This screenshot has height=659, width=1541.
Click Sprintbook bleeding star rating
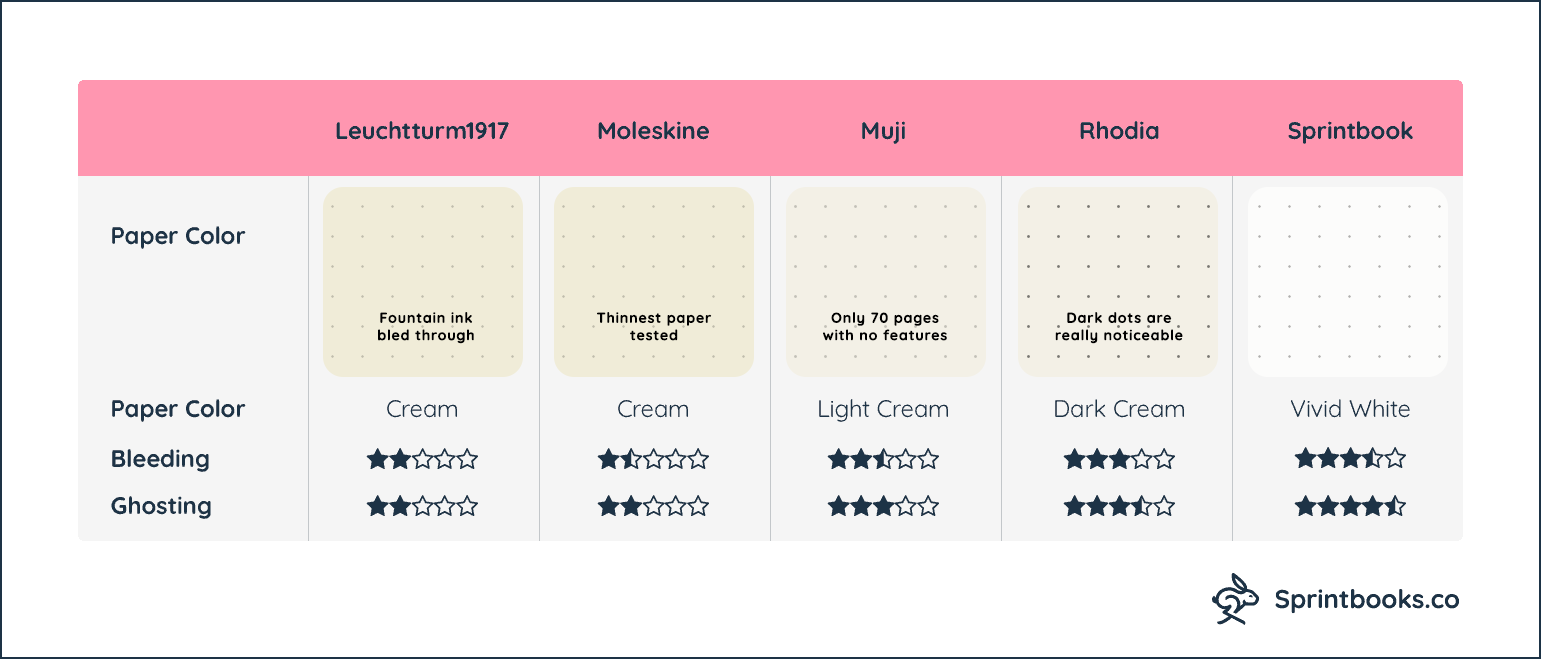pos(1350,460)
